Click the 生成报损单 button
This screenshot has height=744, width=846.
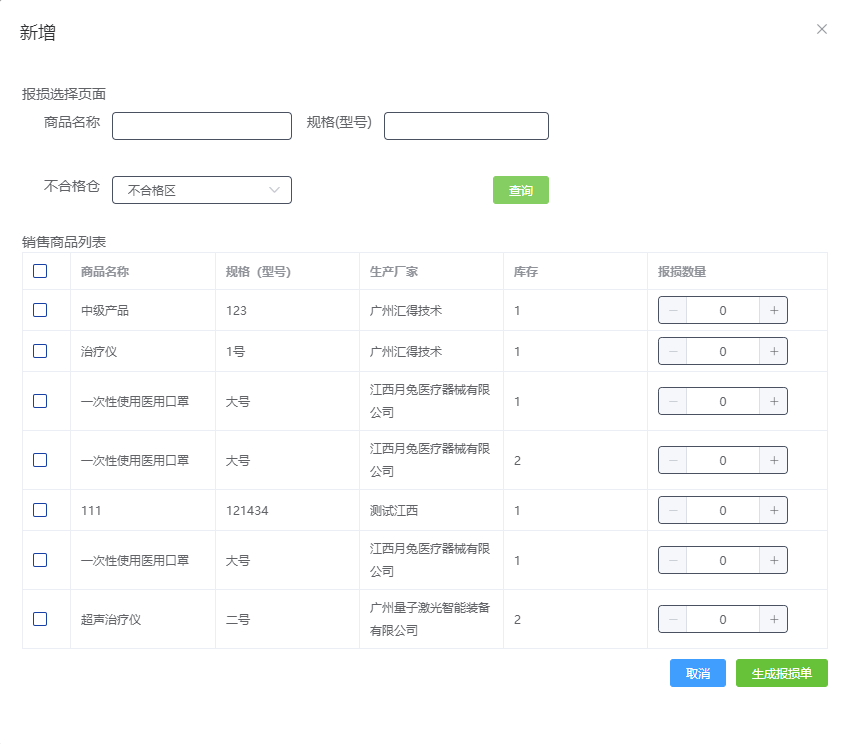tap(781, 674)
